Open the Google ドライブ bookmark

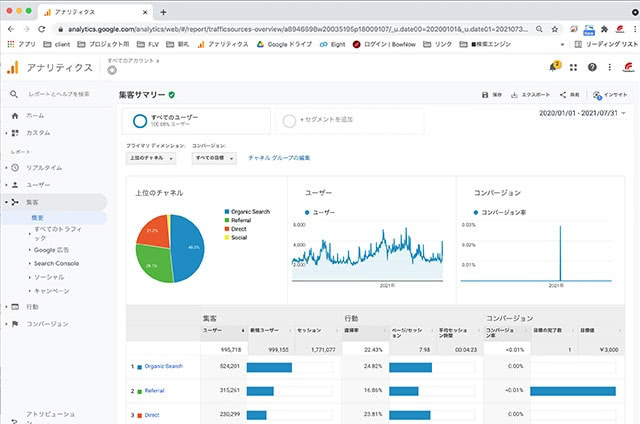pyautogui.click(x=284, y=44)
